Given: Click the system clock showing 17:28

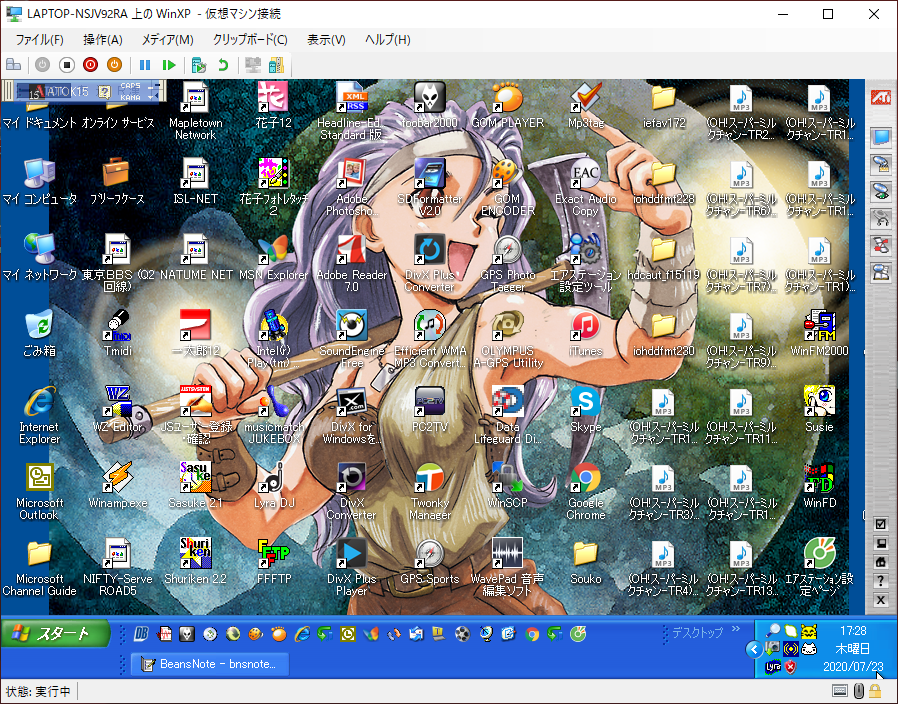Looking at the screenshot, I should point(853,631).
